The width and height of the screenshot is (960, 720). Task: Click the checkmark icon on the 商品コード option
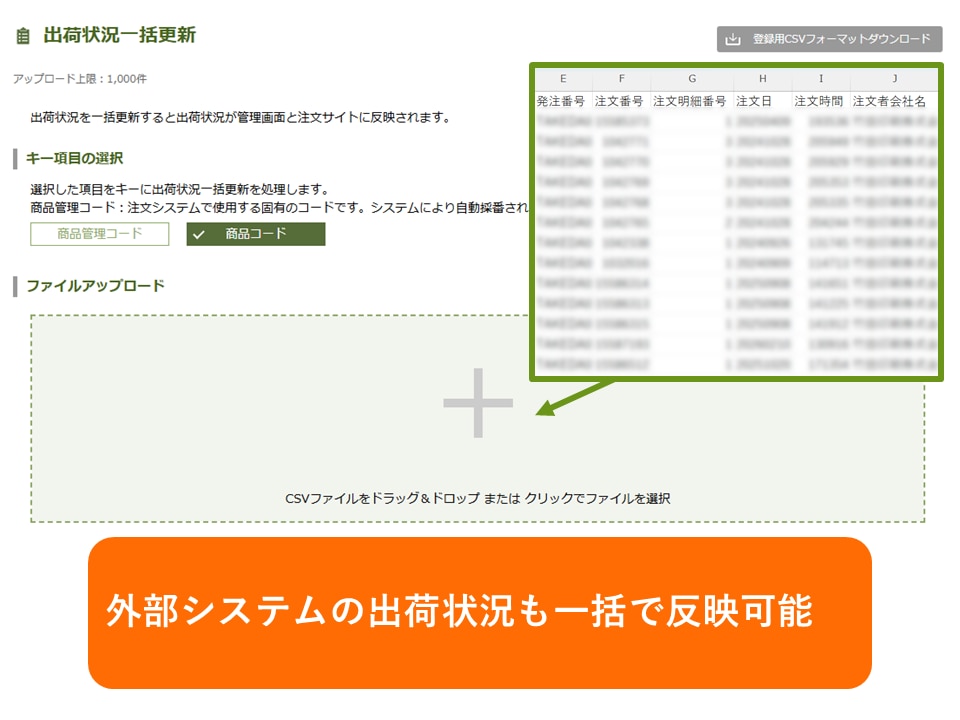point(199,234)
